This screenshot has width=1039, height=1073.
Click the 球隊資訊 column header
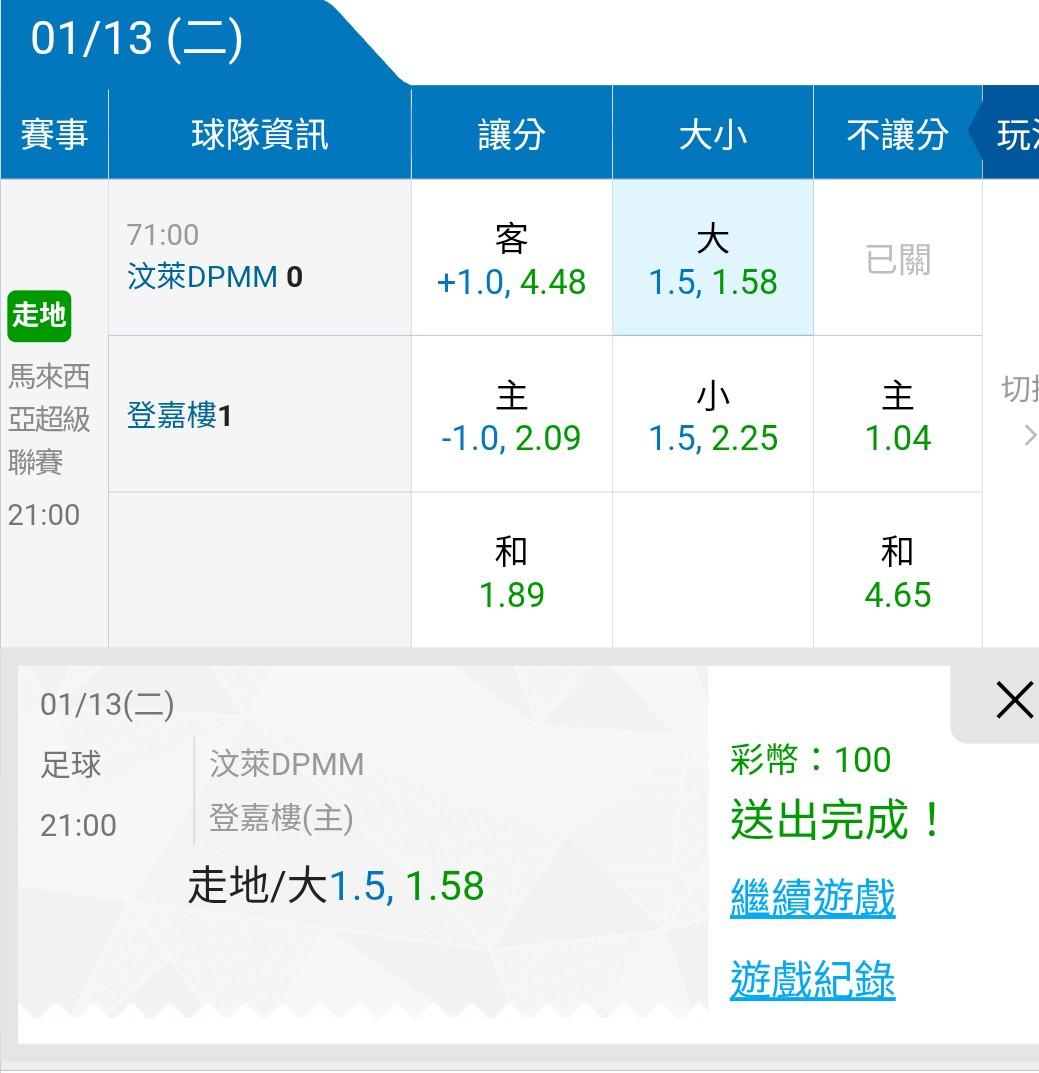pyautogui.click(x=259, y=134)
